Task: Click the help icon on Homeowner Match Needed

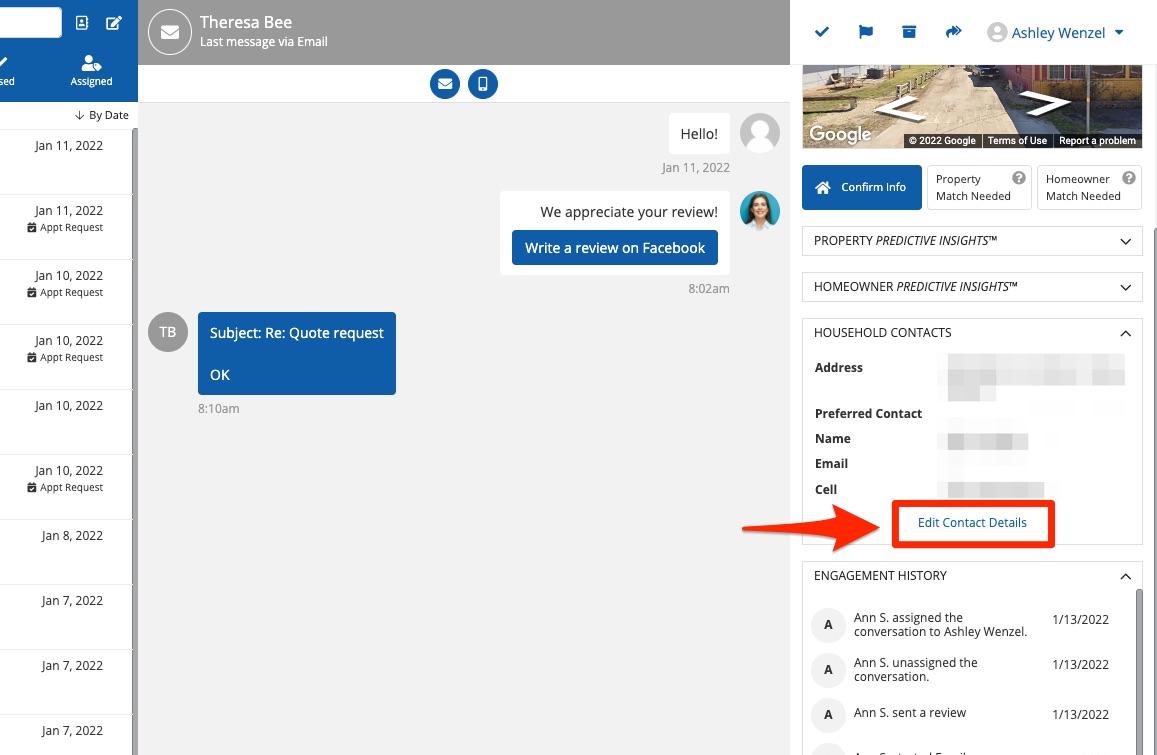Action: [x=1128, y=178]
